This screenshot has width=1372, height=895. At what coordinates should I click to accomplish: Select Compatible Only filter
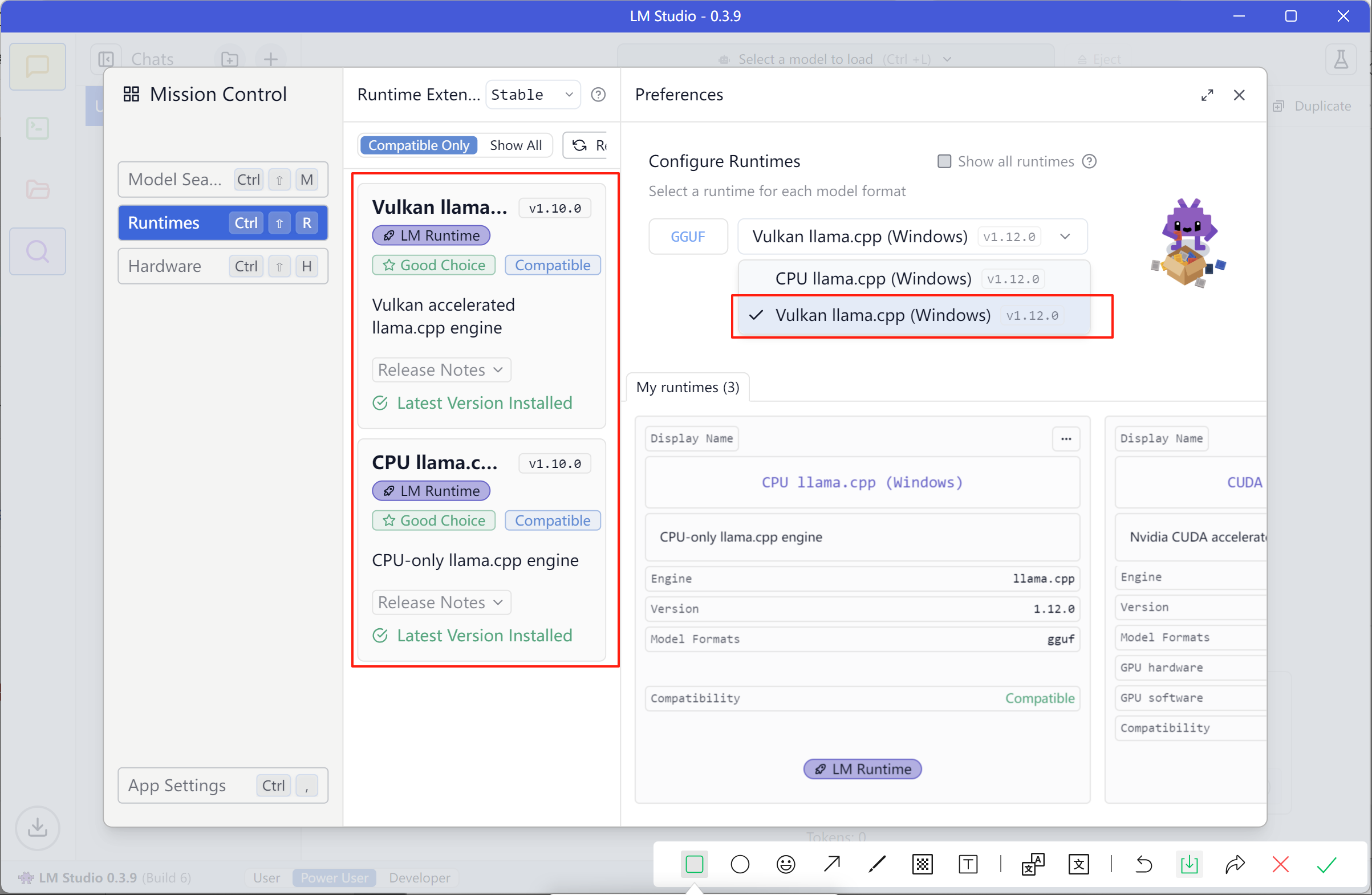419,145
